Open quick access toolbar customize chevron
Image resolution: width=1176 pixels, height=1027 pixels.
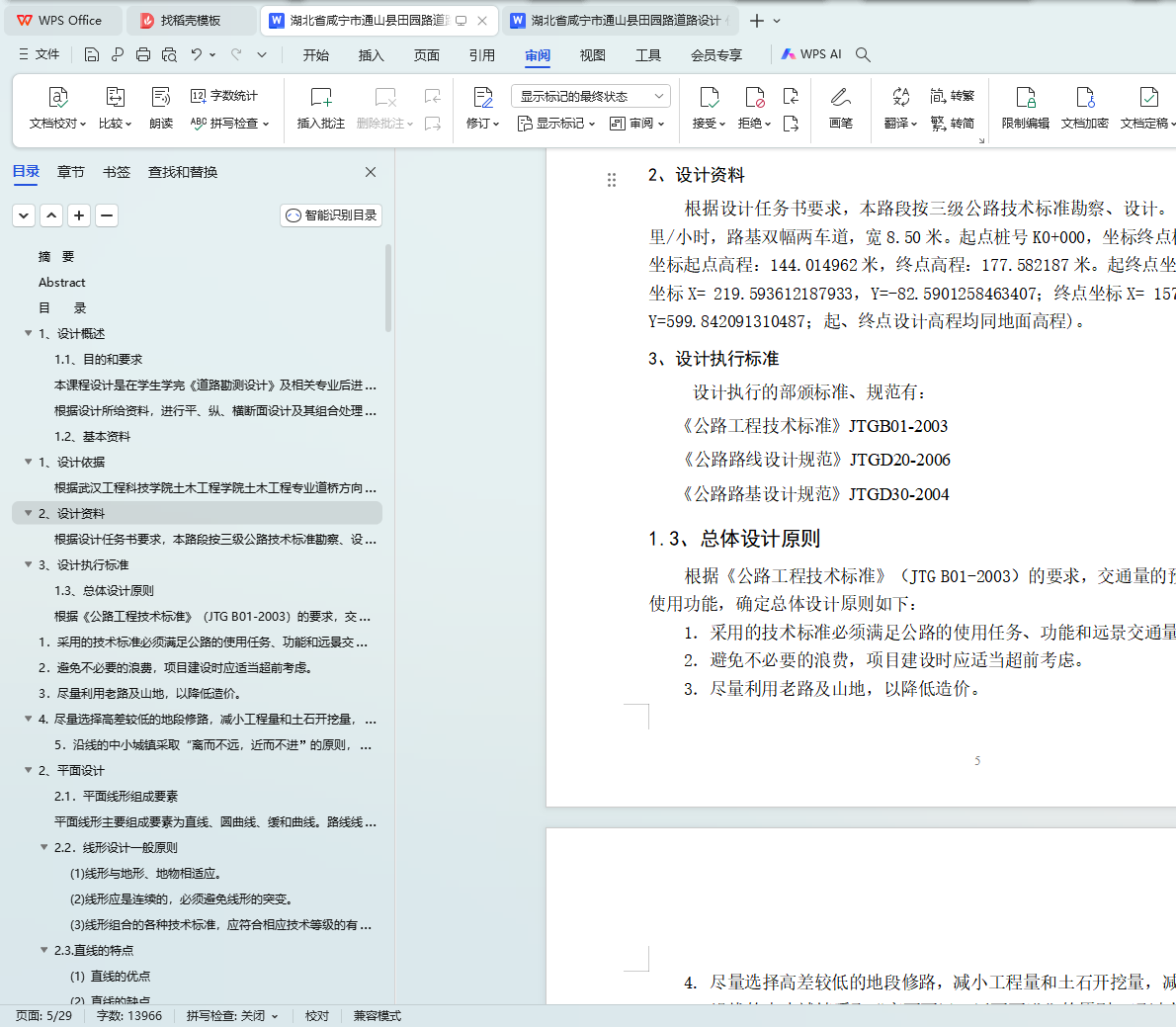(262, 54)
